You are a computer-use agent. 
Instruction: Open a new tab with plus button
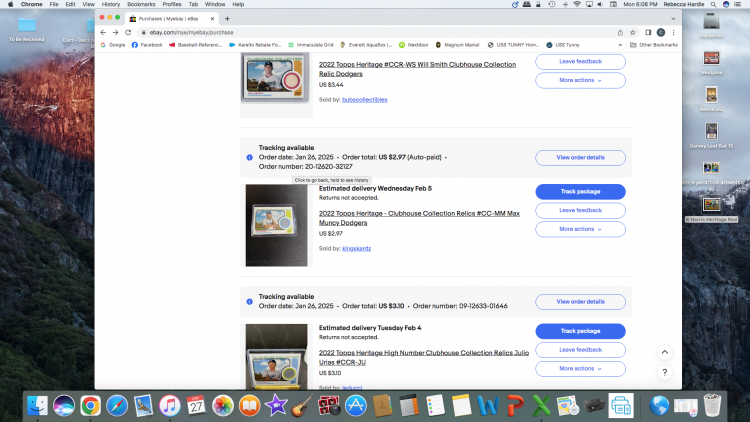227,19
